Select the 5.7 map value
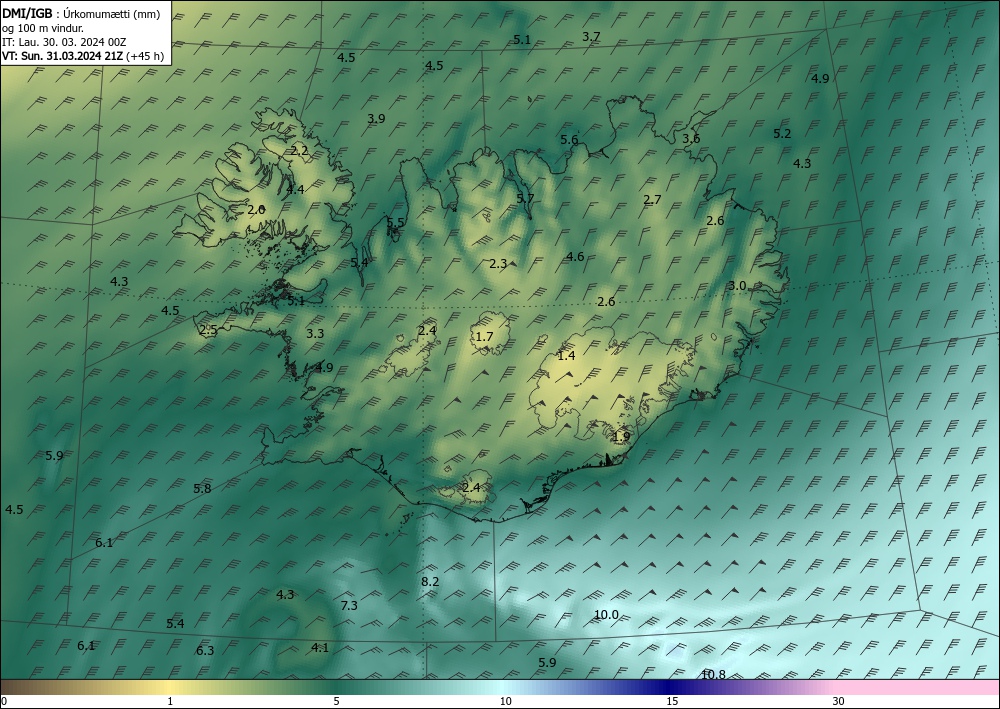The image size is (1000, 709). coord(525,198)
